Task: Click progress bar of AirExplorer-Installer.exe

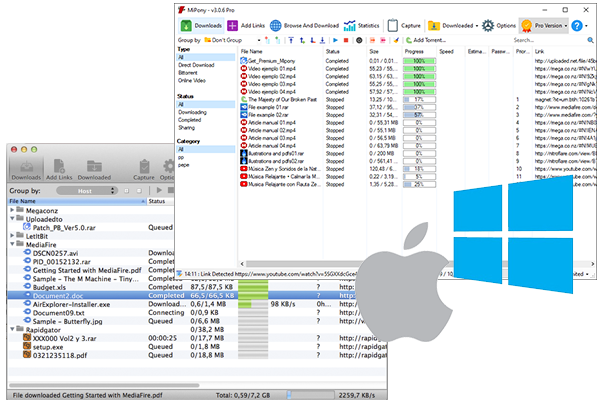Action: (253, 304)
